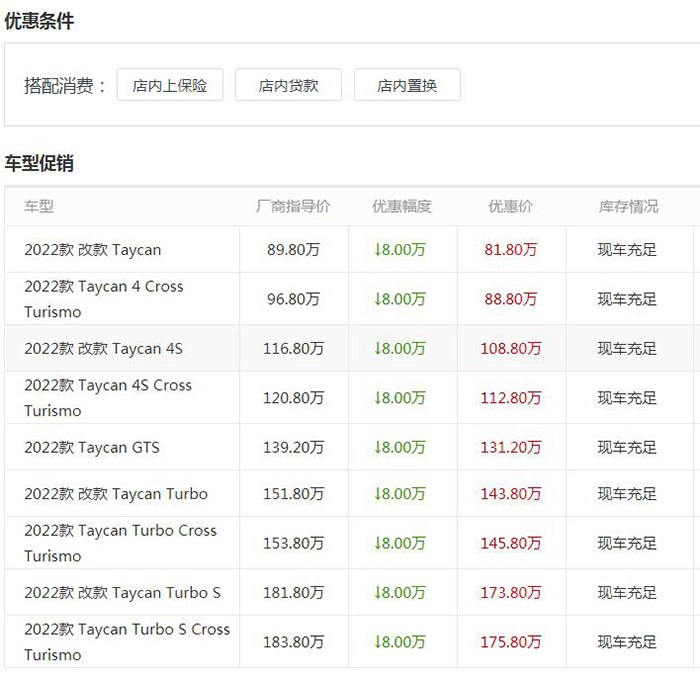
Task: Click the 112.80万 discounted price
Action: point(511,397)
